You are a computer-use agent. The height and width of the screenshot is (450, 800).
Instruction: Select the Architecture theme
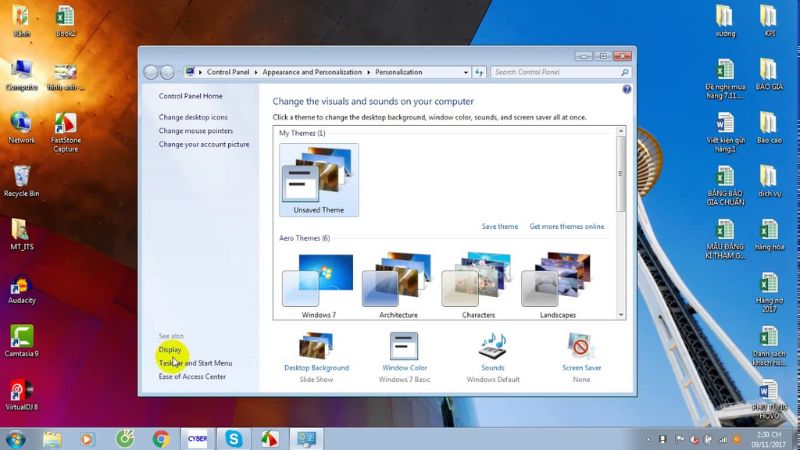(398, 286)
